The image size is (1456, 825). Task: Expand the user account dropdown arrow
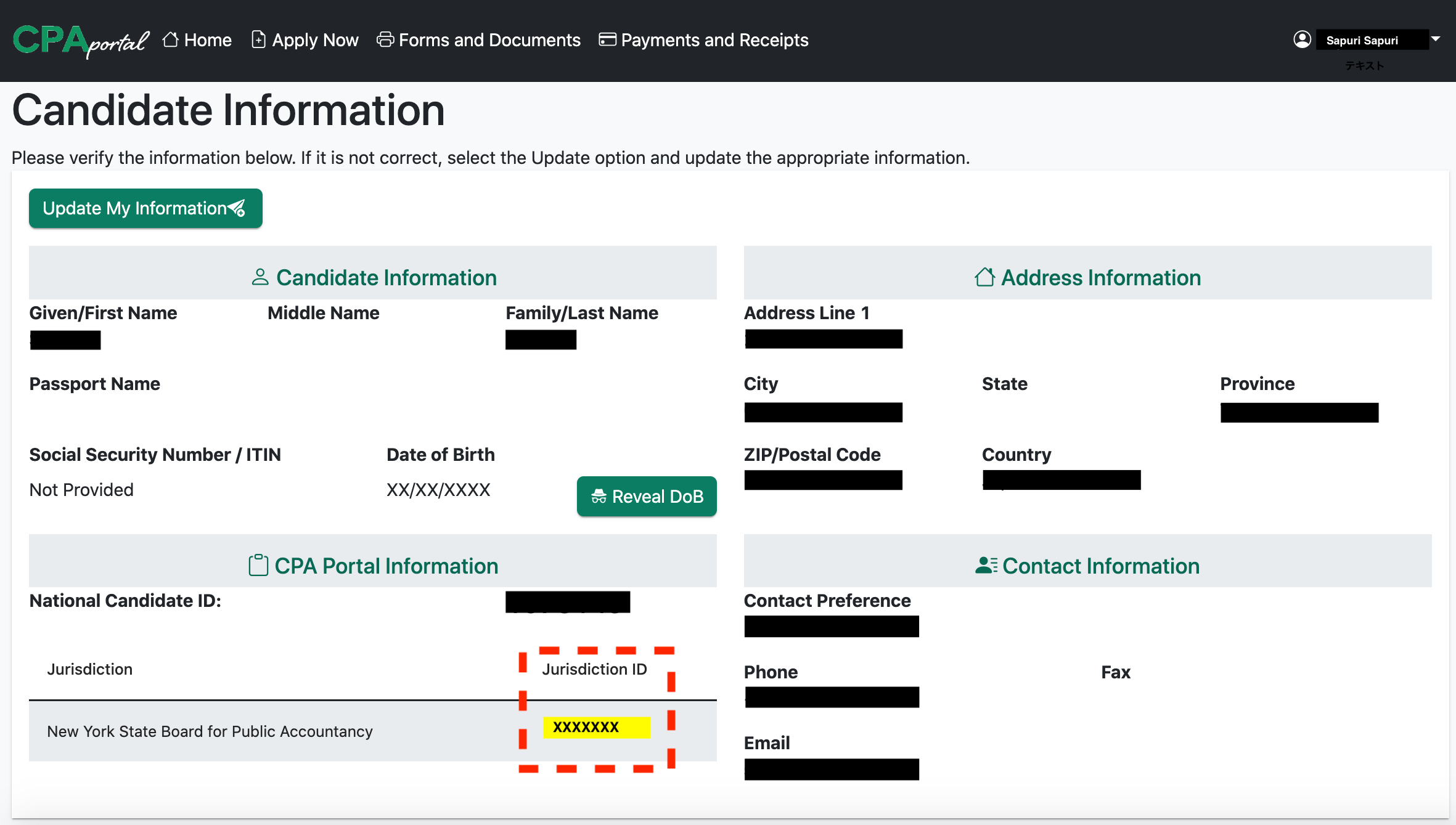pos(1436,39)
